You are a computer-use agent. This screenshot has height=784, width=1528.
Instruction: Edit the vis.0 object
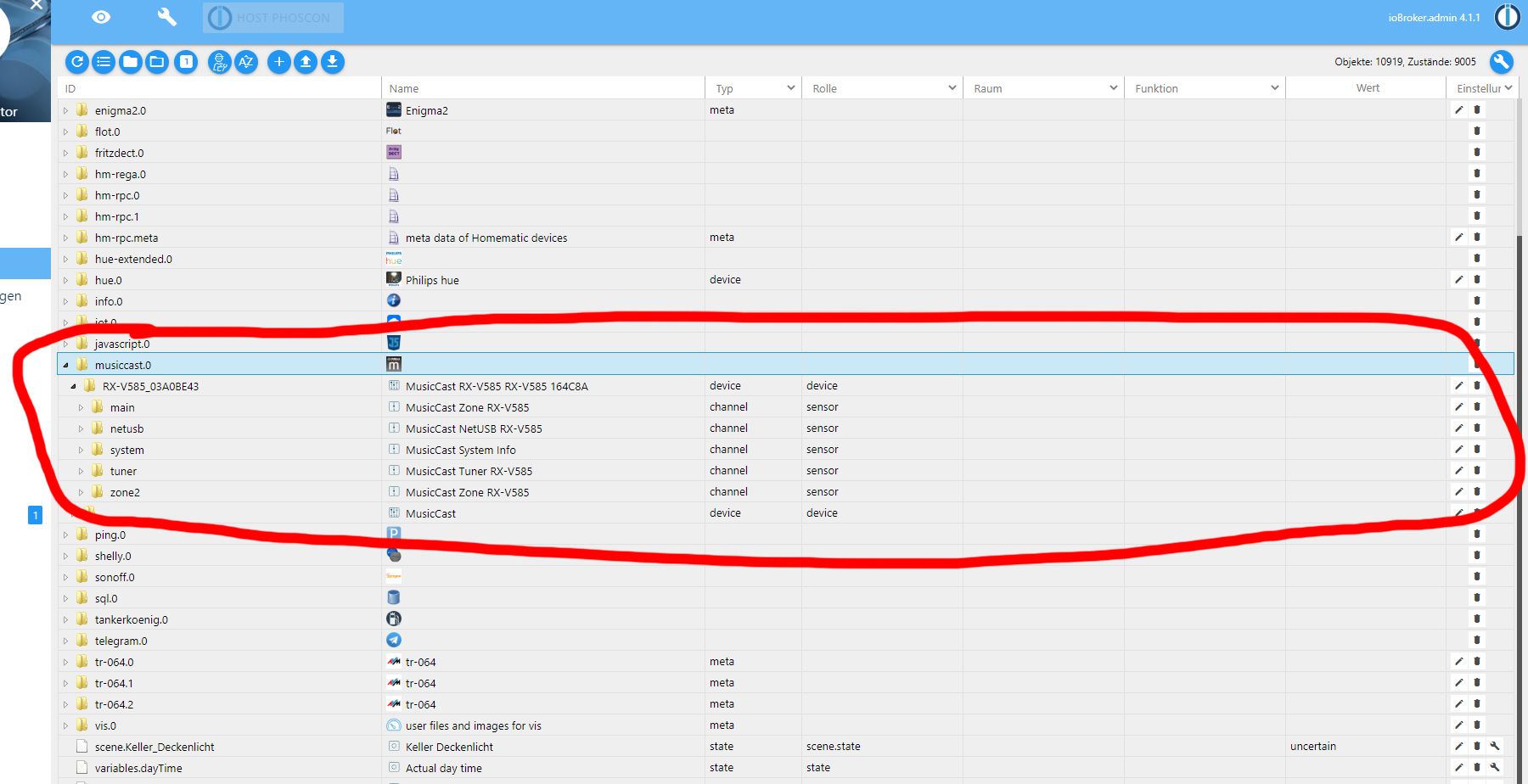point(1459,725)
